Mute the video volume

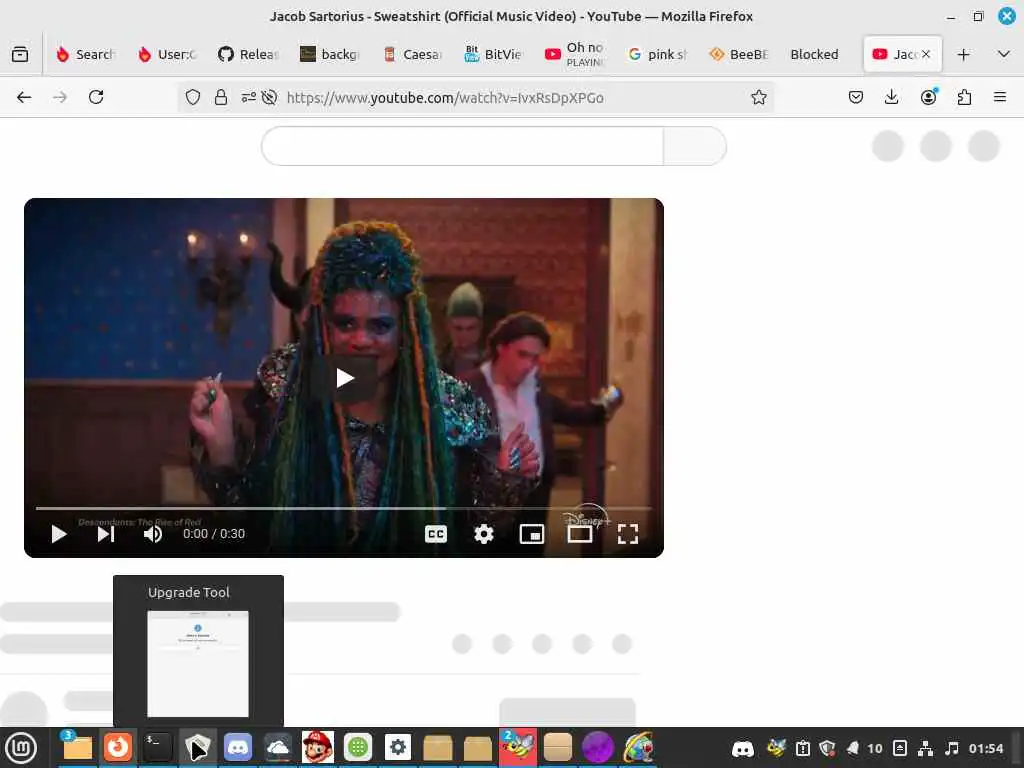click(x=153, y=534)
